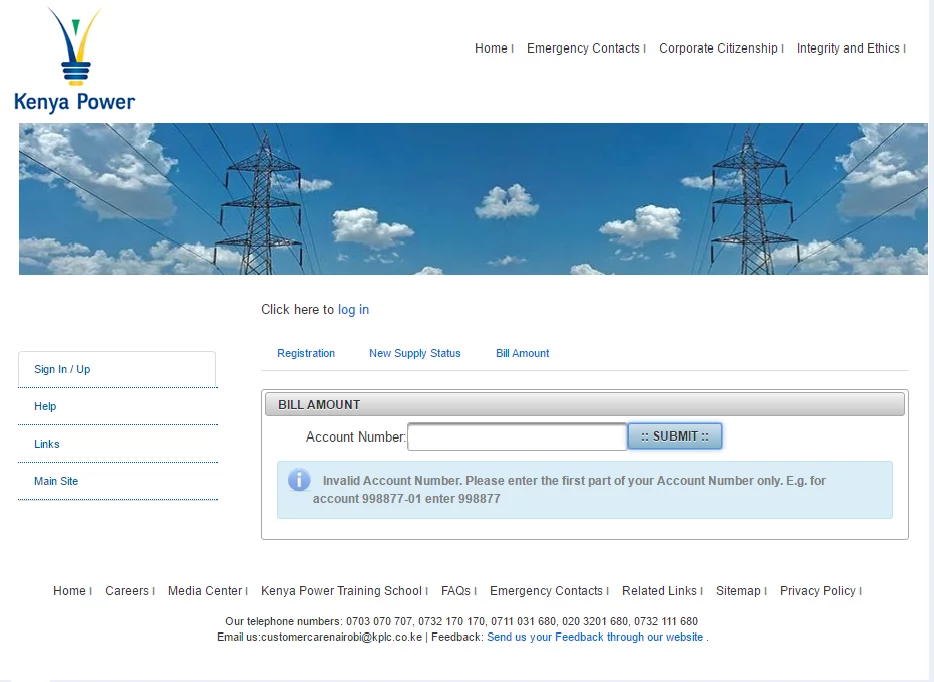Open the Sitemap footer link

point(738,591)
